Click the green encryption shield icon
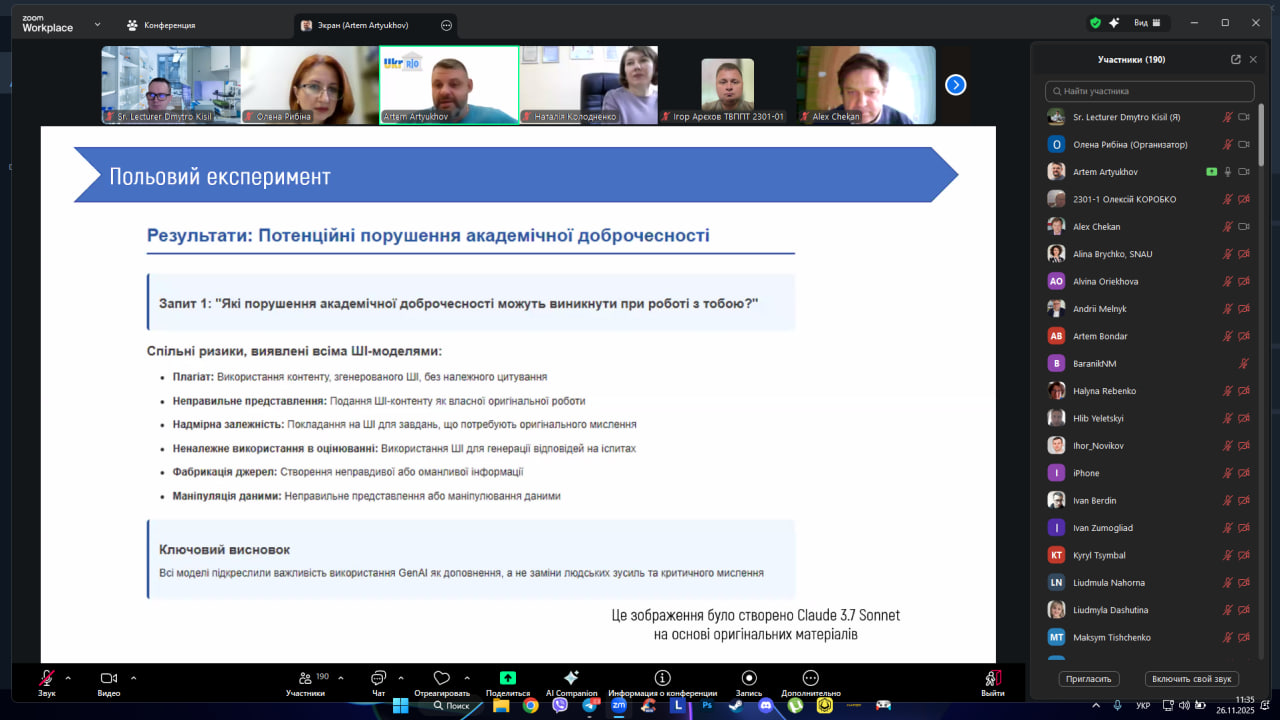This screenshot has height=720, width=1280. pos(1095,23)
